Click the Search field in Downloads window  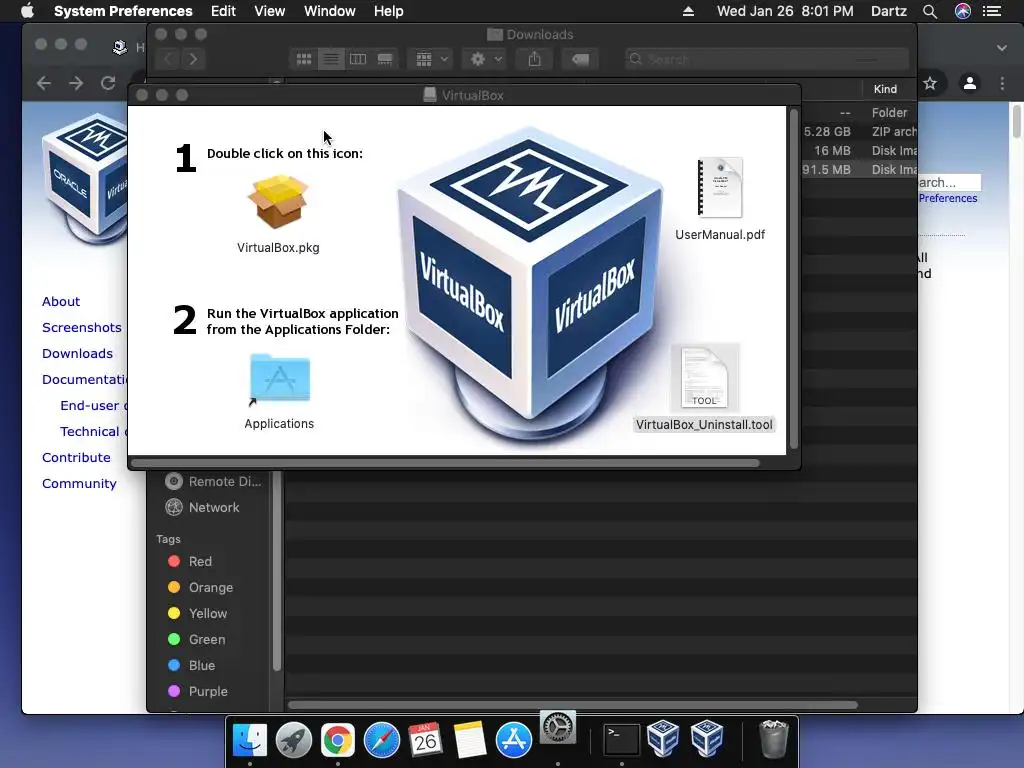tap(766, 59)
